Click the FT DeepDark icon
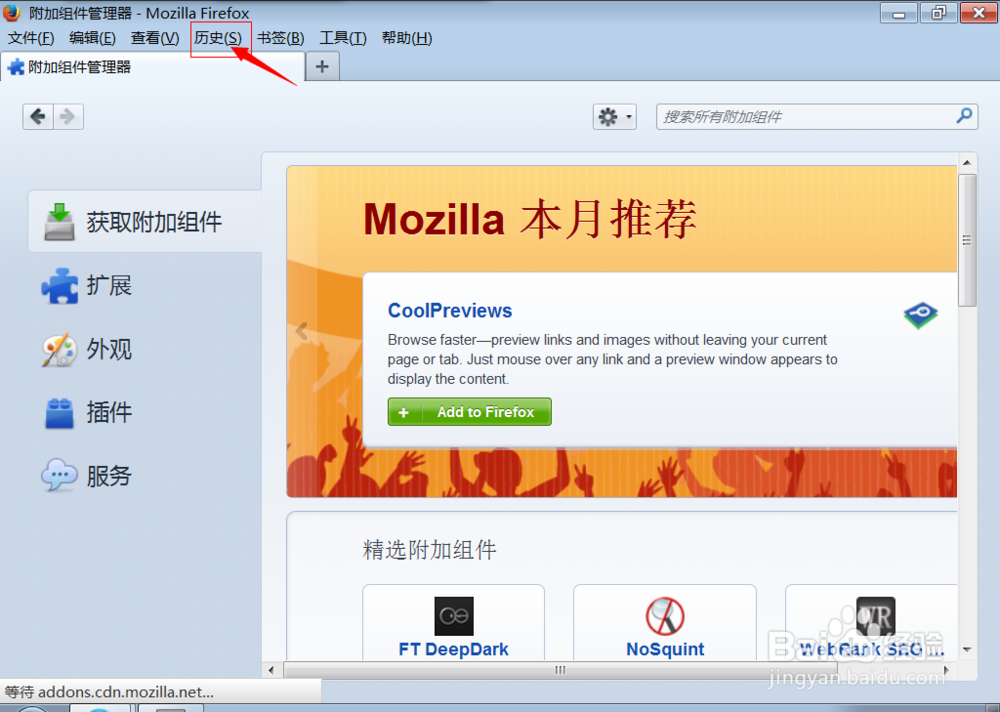Viewport: 1000px width, 712px height. pyautogui.click(x=453, y=616)
